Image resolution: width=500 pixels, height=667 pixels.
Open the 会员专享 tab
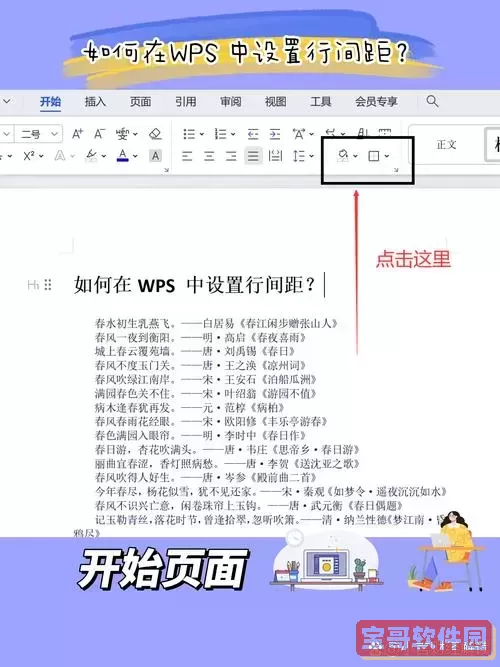[x=376, y=102]
